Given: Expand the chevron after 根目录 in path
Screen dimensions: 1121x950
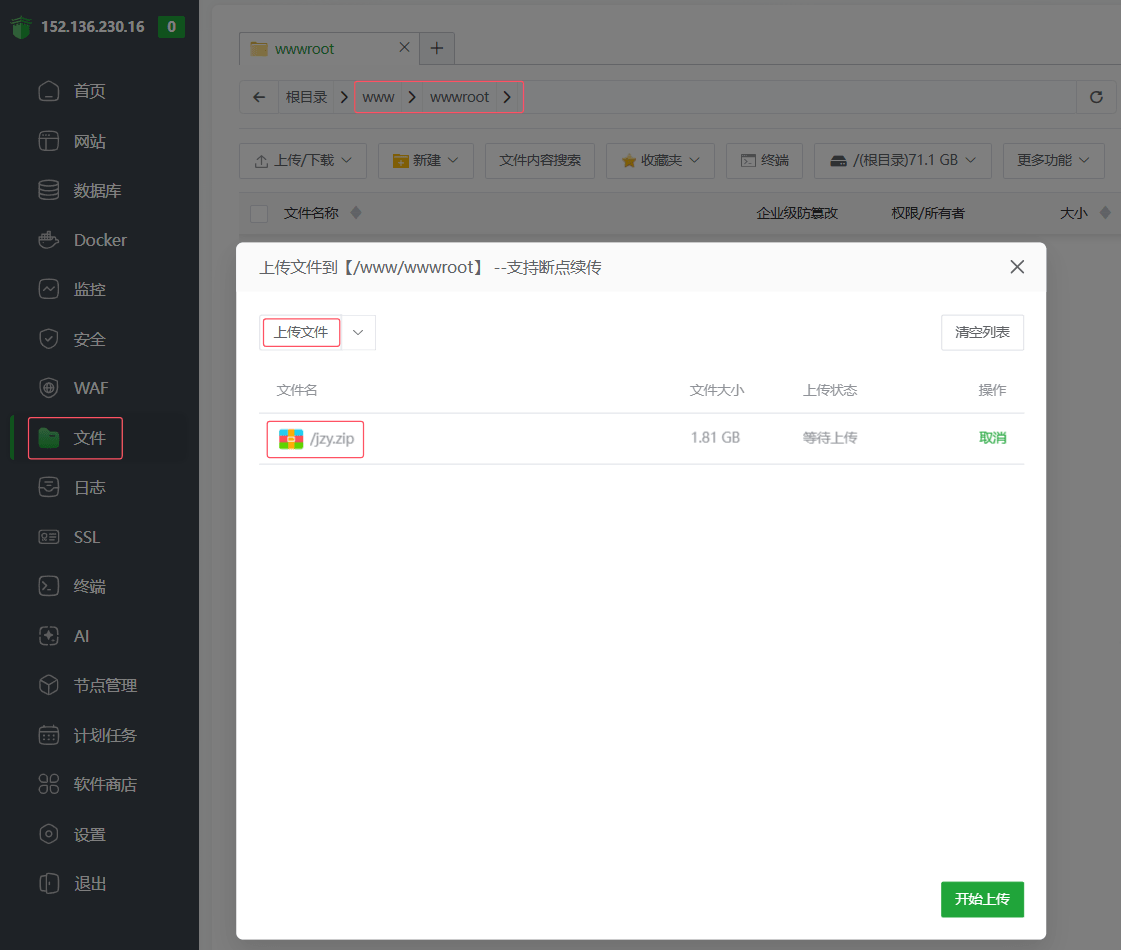Looking at the screenshot, I should (x=344, y=97).
